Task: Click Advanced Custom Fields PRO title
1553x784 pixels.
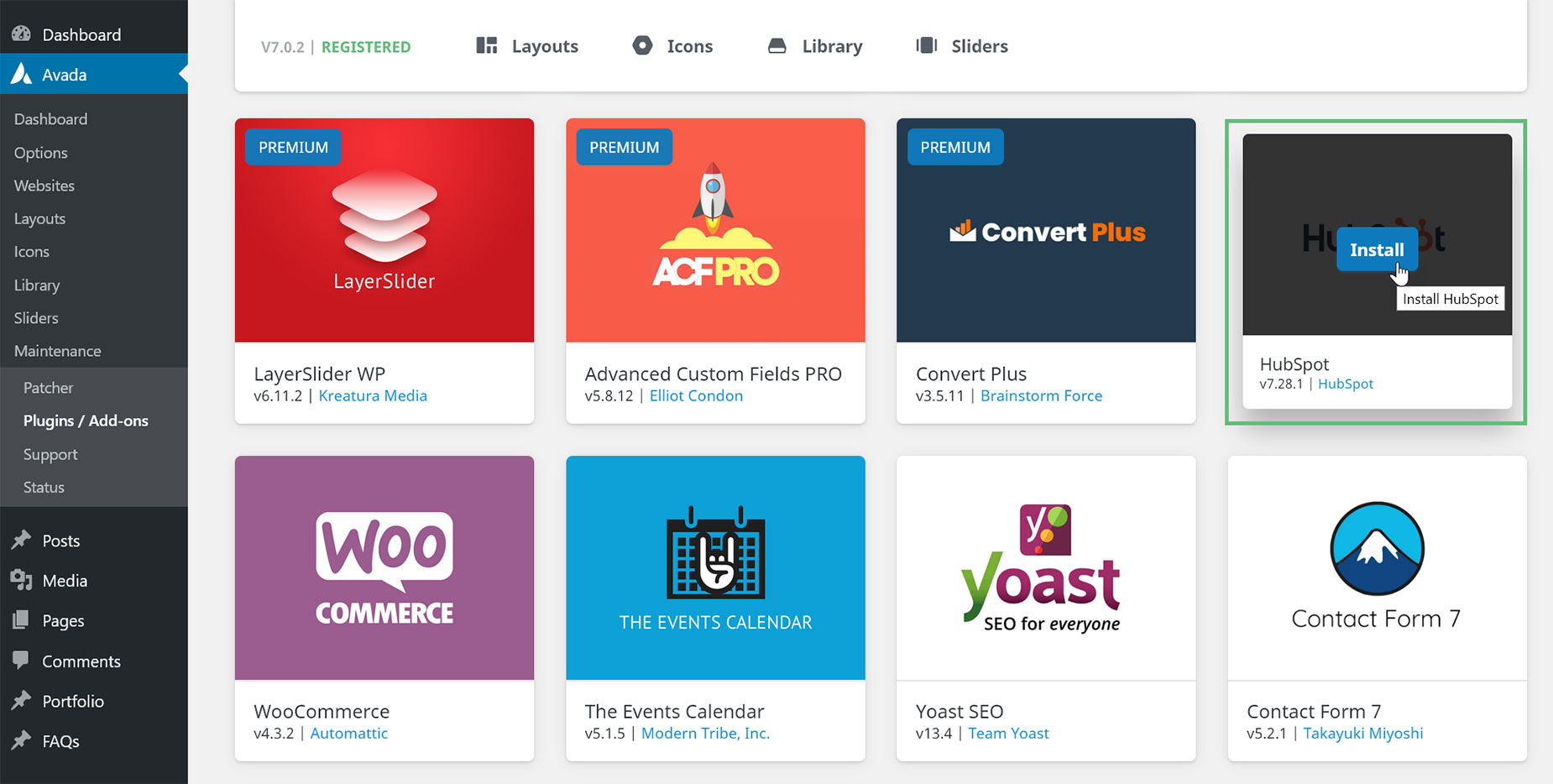Action: pyautogui.click(x=713, y=374)
